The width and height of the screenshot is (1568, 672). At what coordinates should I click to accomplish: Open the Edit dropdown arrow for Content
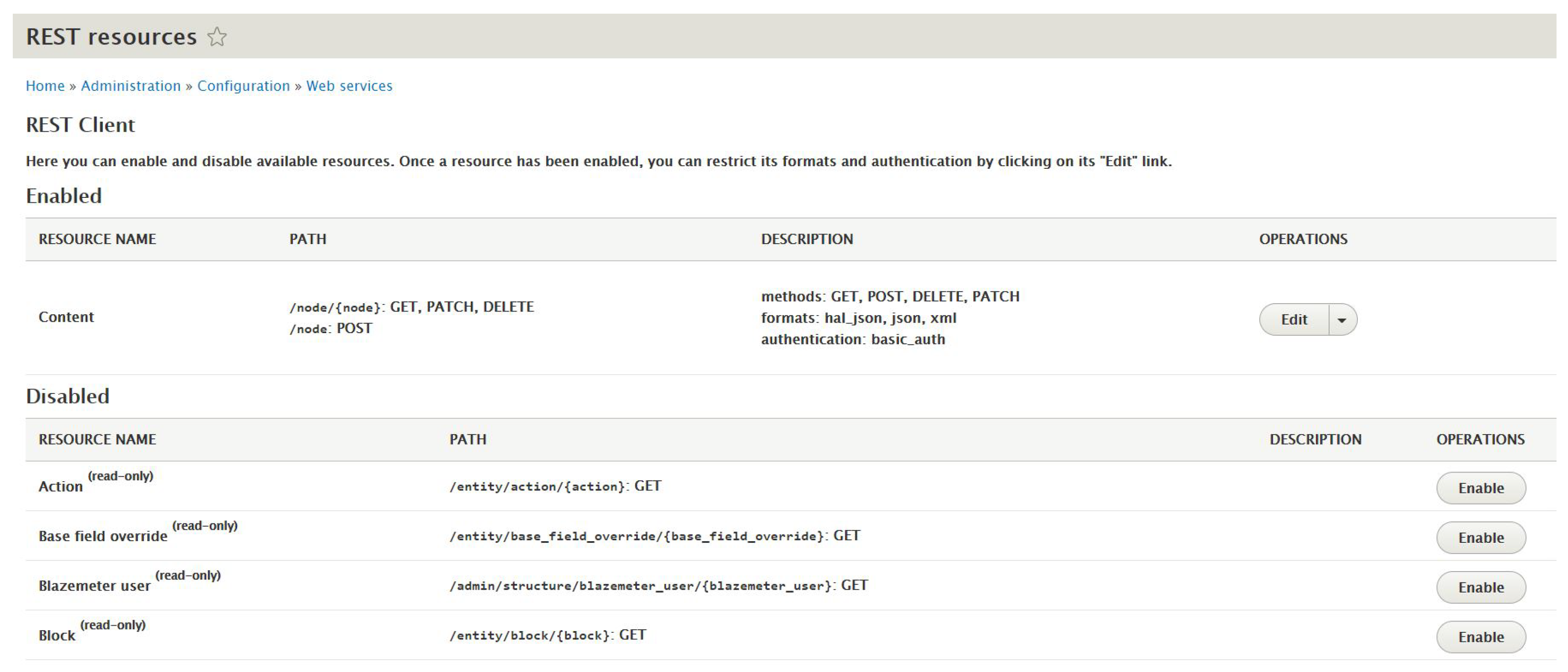(x=1341, y=319)
